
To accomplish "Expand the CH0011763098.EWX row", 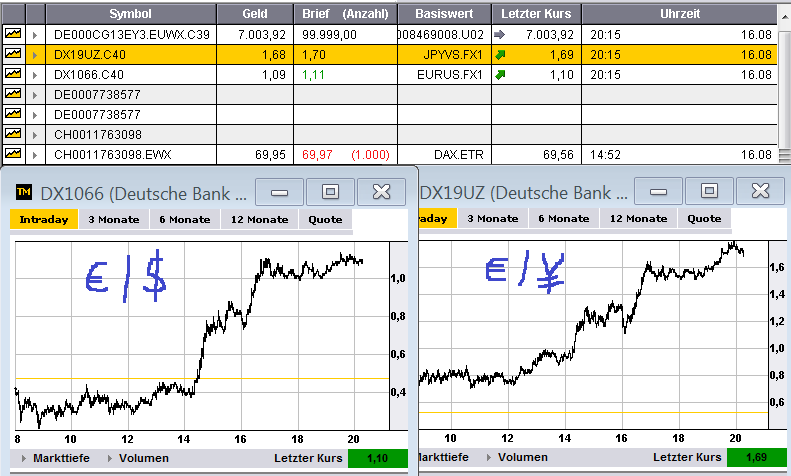I will [x=35, y=155].
